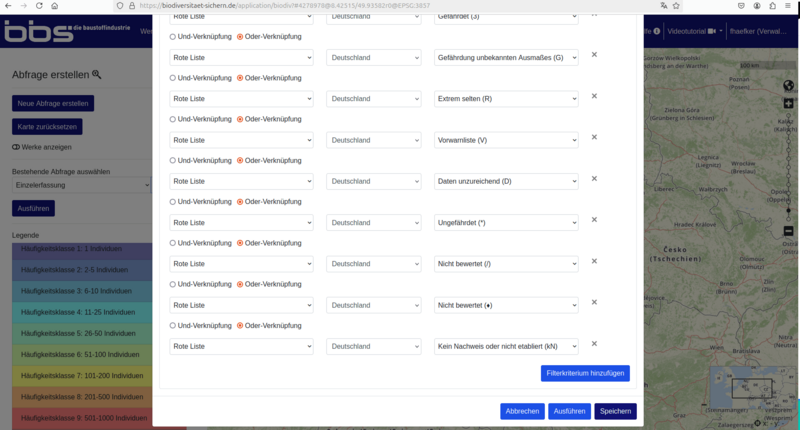The height and width of the screenshot is (430, 800).
Task: Click 'Filterkriterium hinzufügen' button
Action: click(585, 373)
